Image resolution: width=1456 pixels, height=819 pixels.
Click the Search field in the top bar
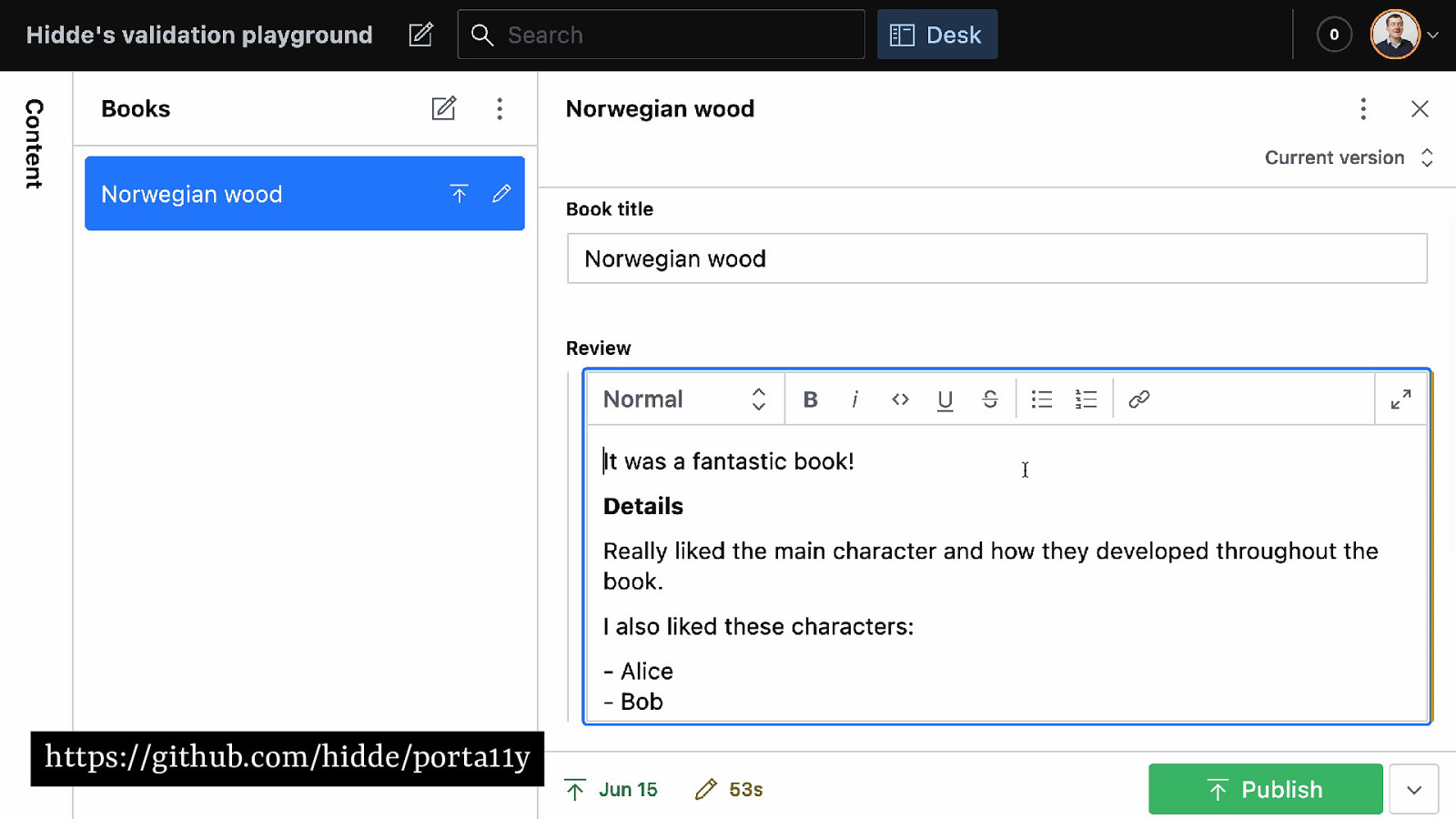pos(661,35)
